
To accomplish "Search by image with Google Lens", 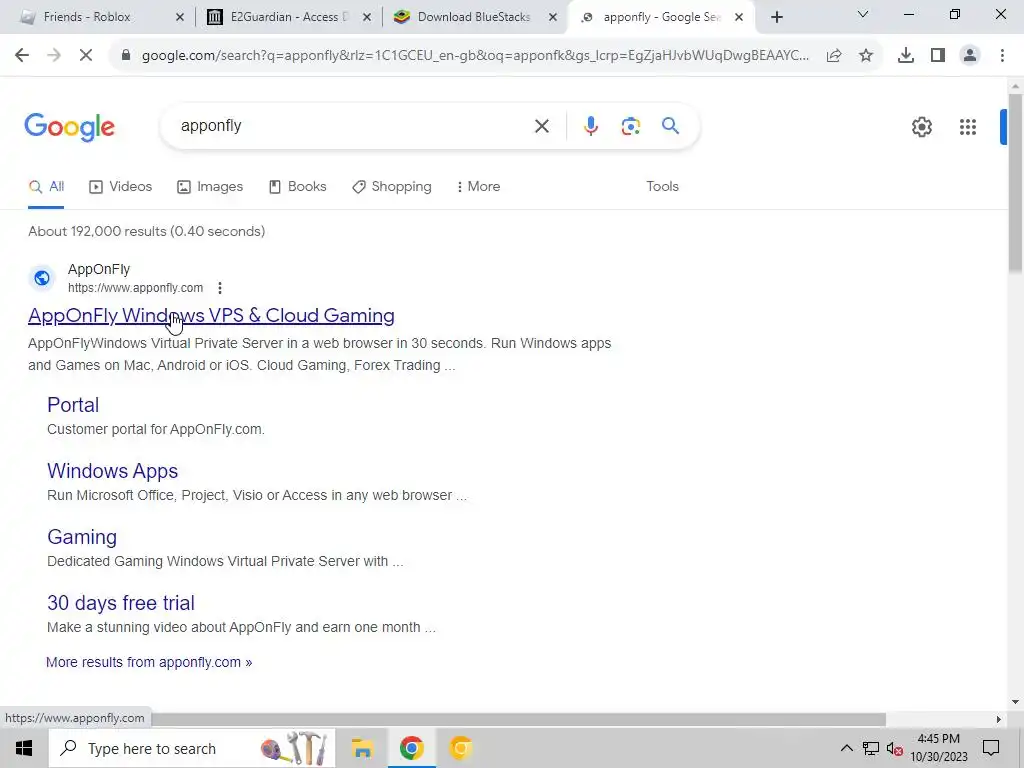I will pyautogui.click(x=631, y=126).
